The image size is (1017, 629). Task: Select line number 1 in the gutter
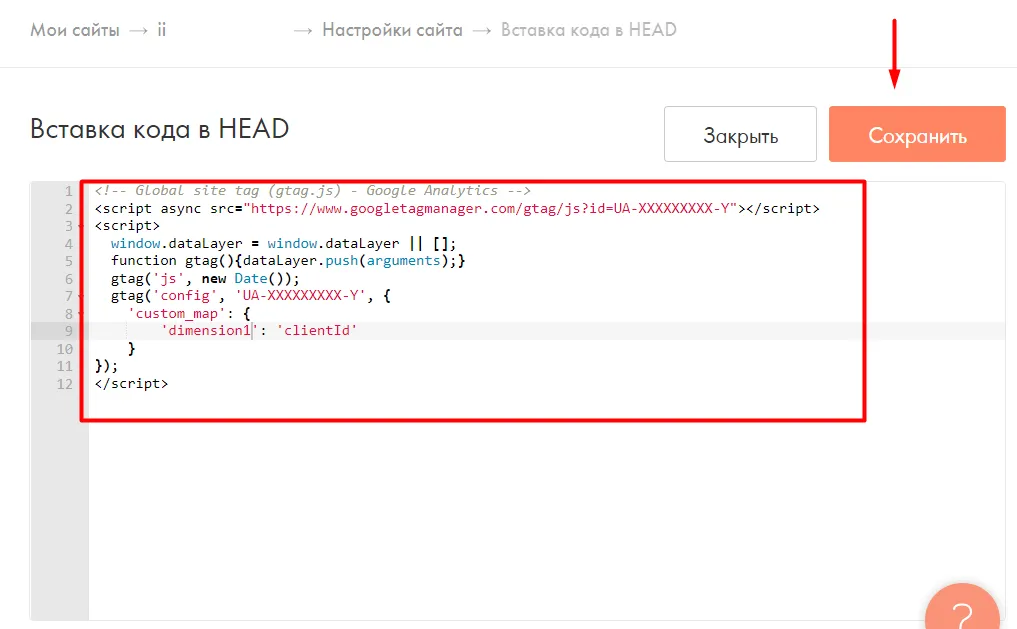click(68, 191)
